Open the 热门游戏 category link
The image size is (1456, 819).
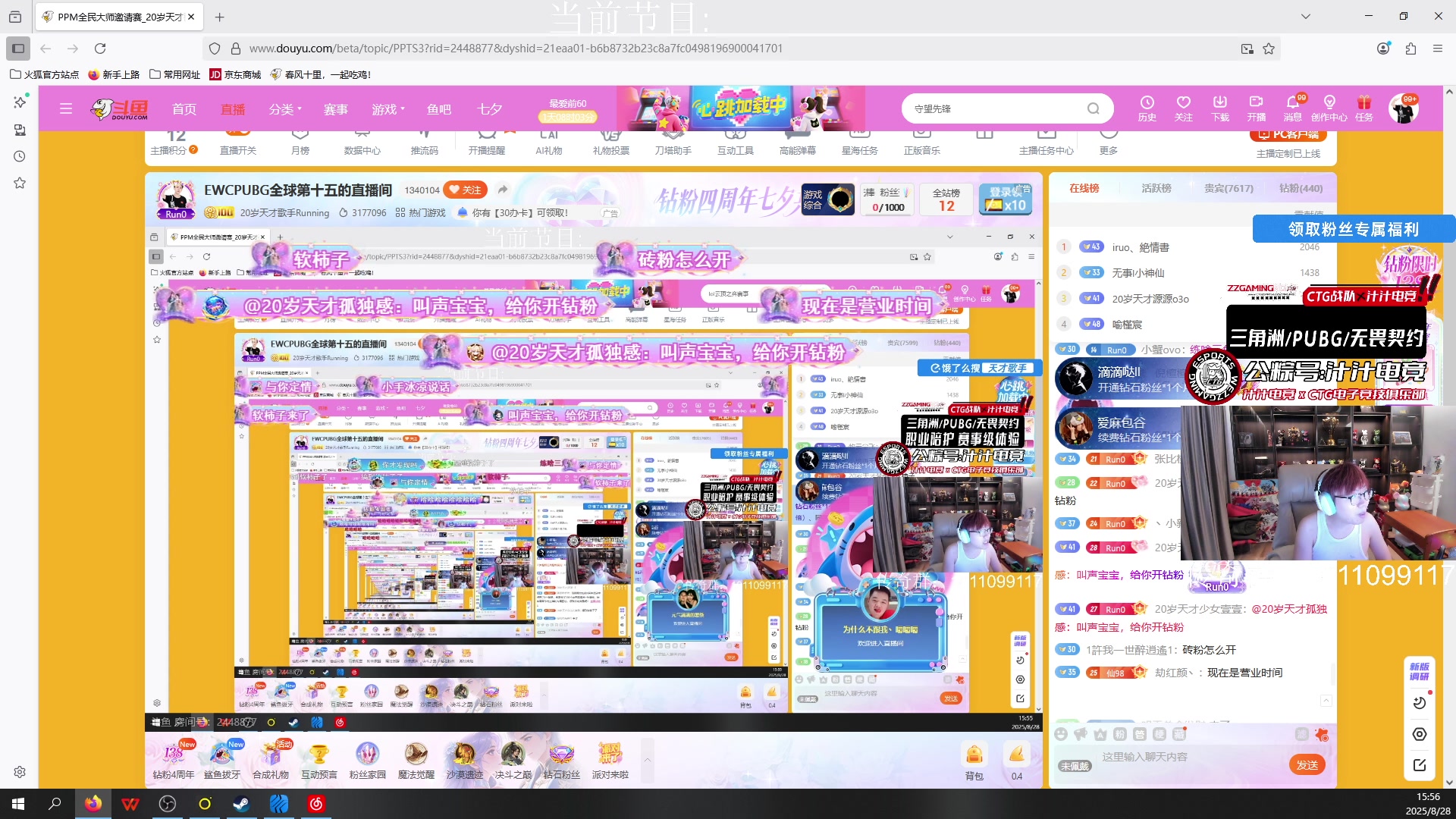(x=421, y=213)
